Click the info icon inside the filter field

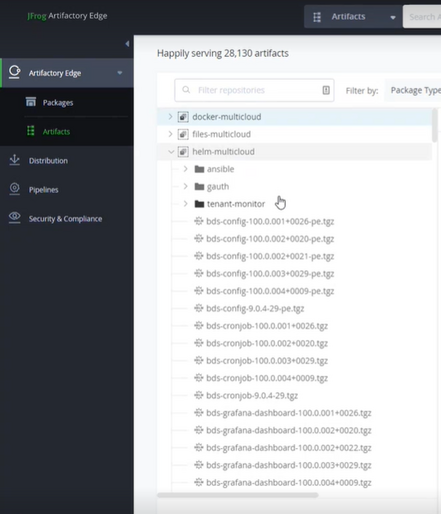(x=326, y=90)
